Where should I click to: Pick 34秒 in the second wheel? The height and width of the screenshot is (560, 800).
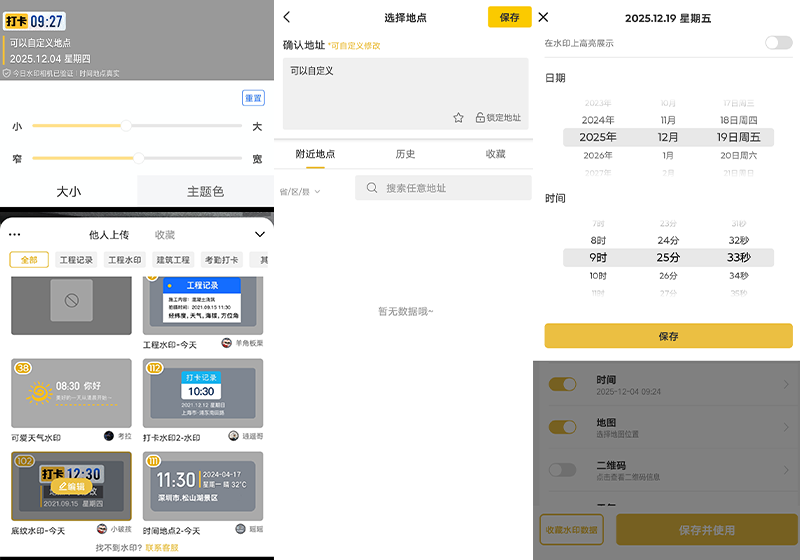(x=738, y=275)
